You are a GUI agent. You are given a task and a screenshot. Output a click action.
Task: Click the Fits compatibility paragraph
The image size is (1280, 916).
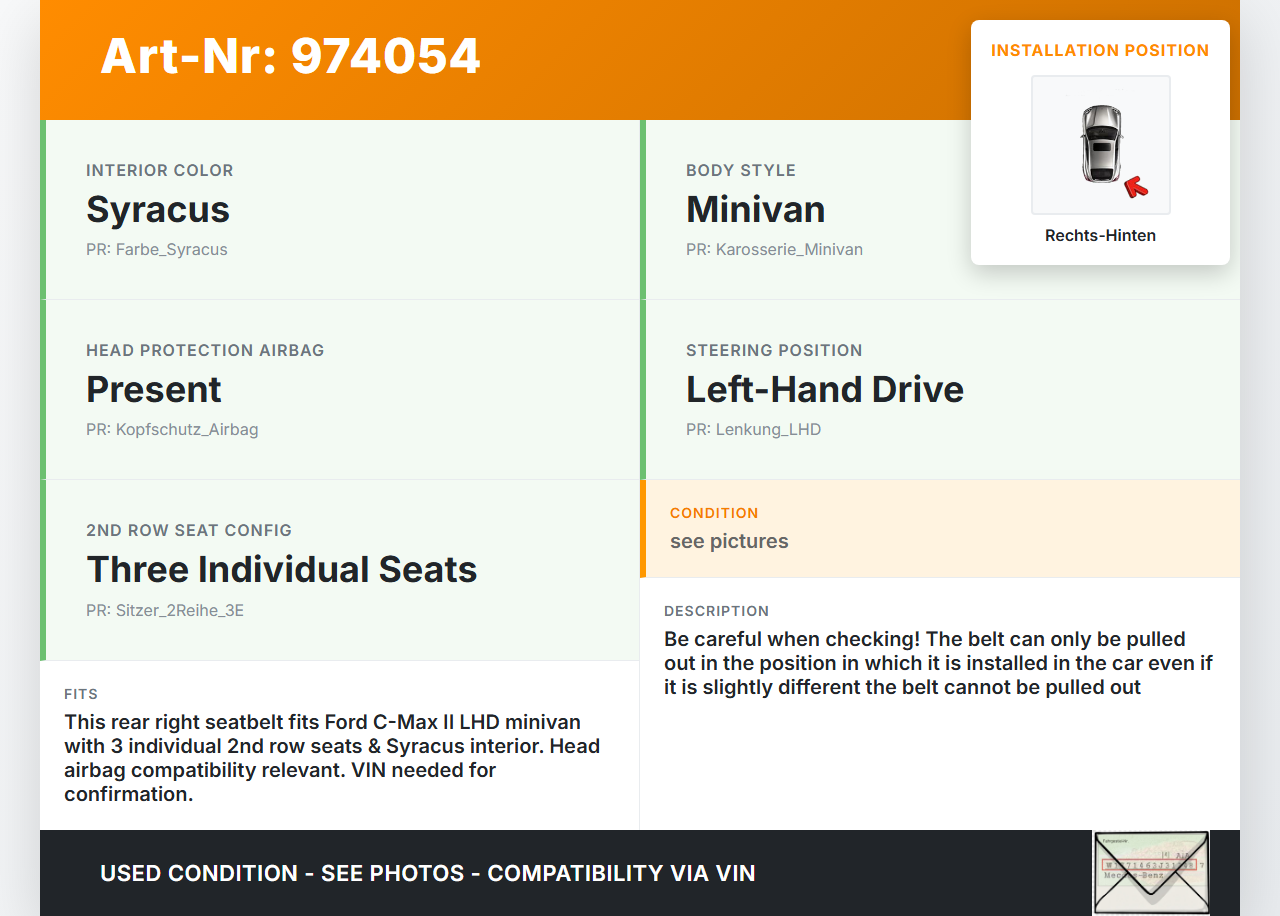pos(332,758)
